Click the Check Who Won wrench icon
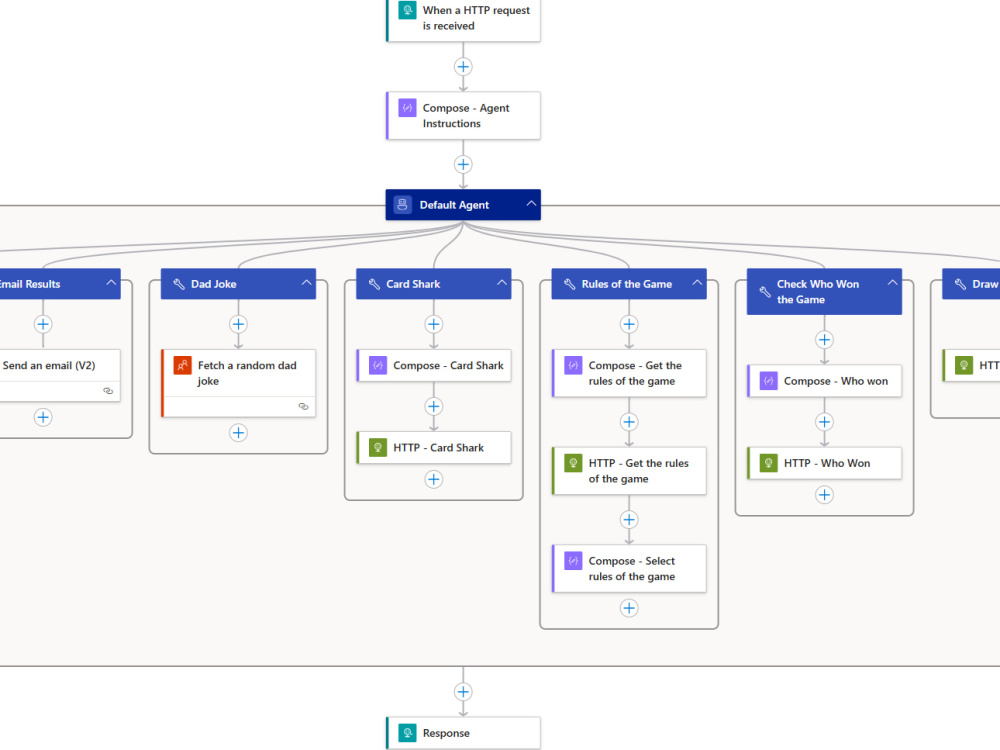This screenshot has width=1000, height=750. [x=765, y=291]
